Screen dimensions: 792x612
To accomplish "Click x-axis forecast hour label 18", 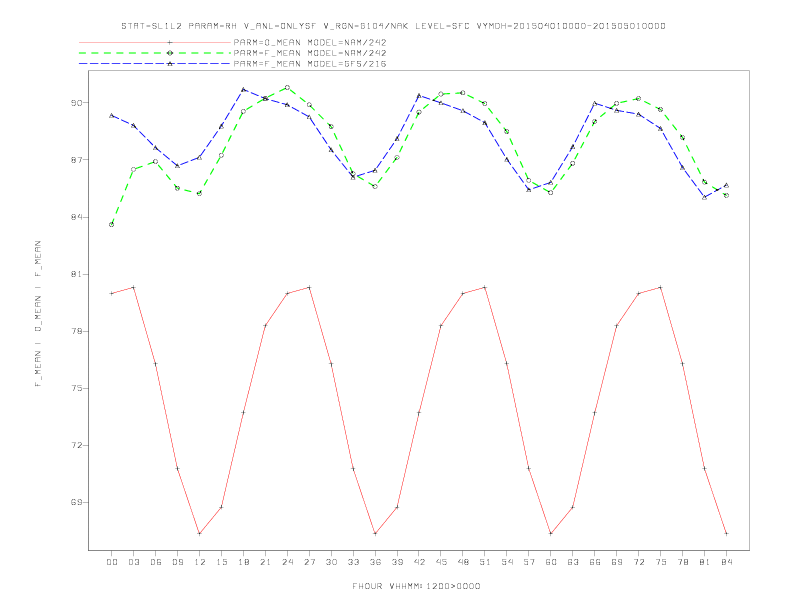I will pyautogui.click(x=243, y=562).
